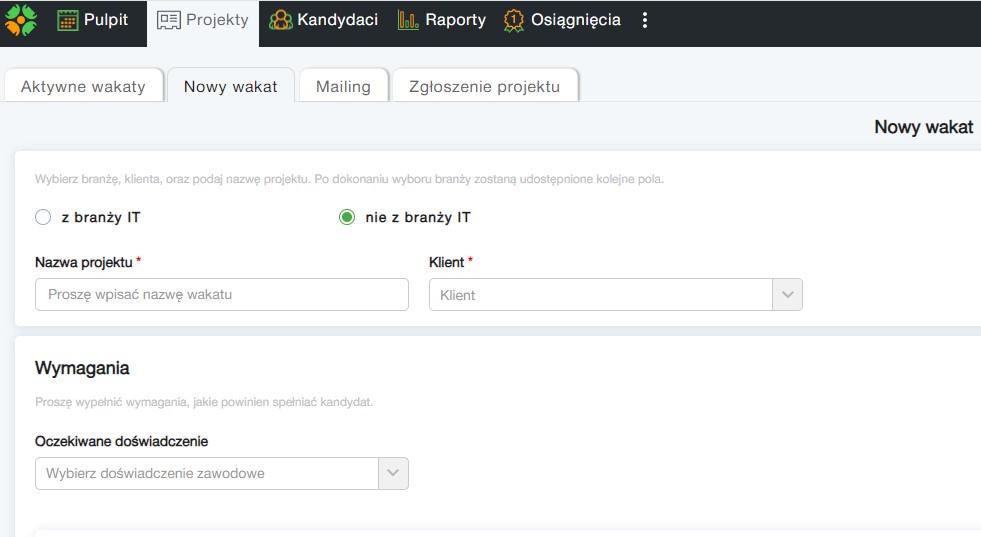Open the Mailing tab
The height and width of the screenshot is (537, 981).
pyautogui.click(x=343, y=86)
